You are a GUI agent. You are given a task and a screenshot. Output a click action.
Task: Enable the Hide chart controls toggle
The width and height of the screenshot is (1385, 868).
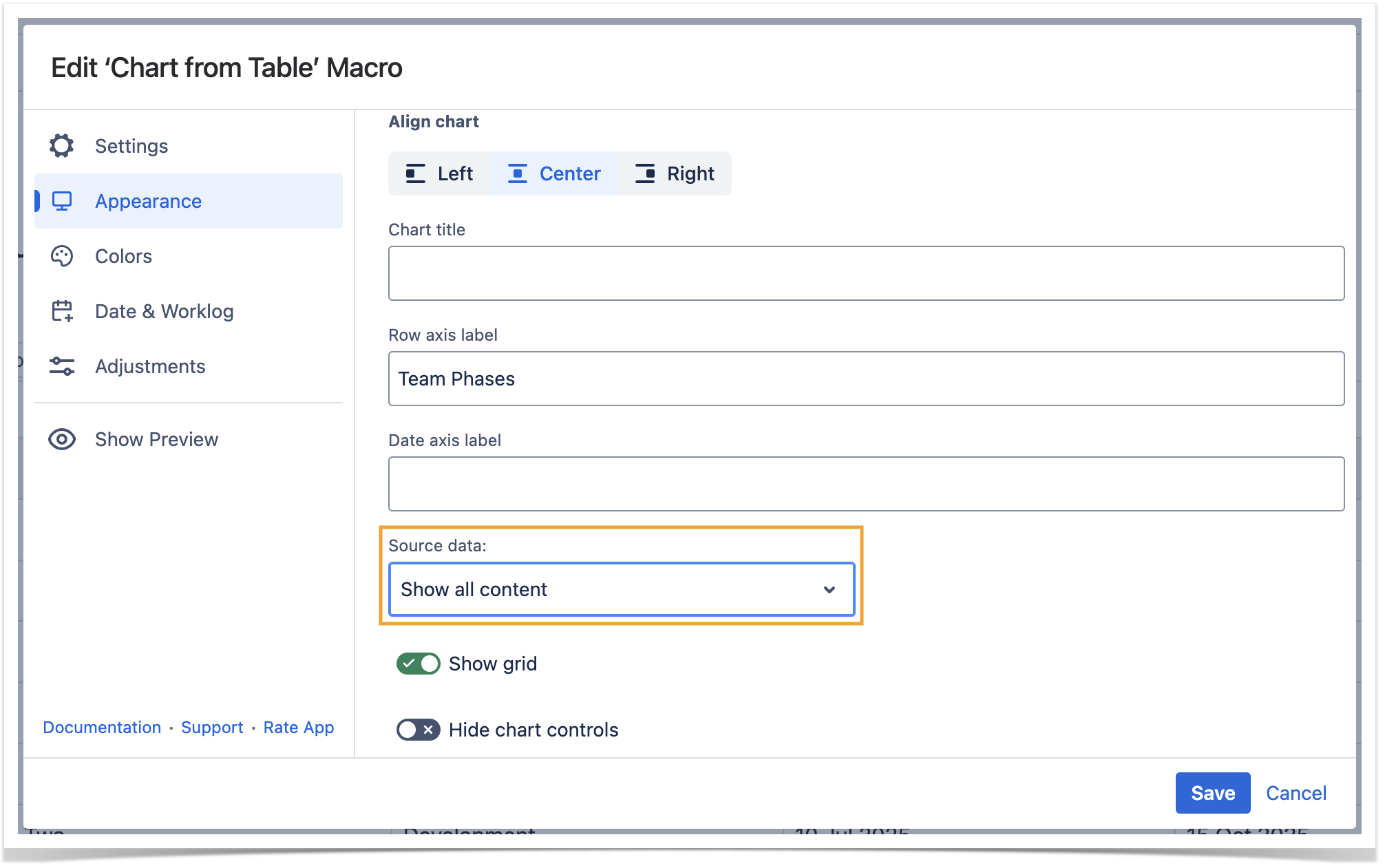[x=418, y=730]
